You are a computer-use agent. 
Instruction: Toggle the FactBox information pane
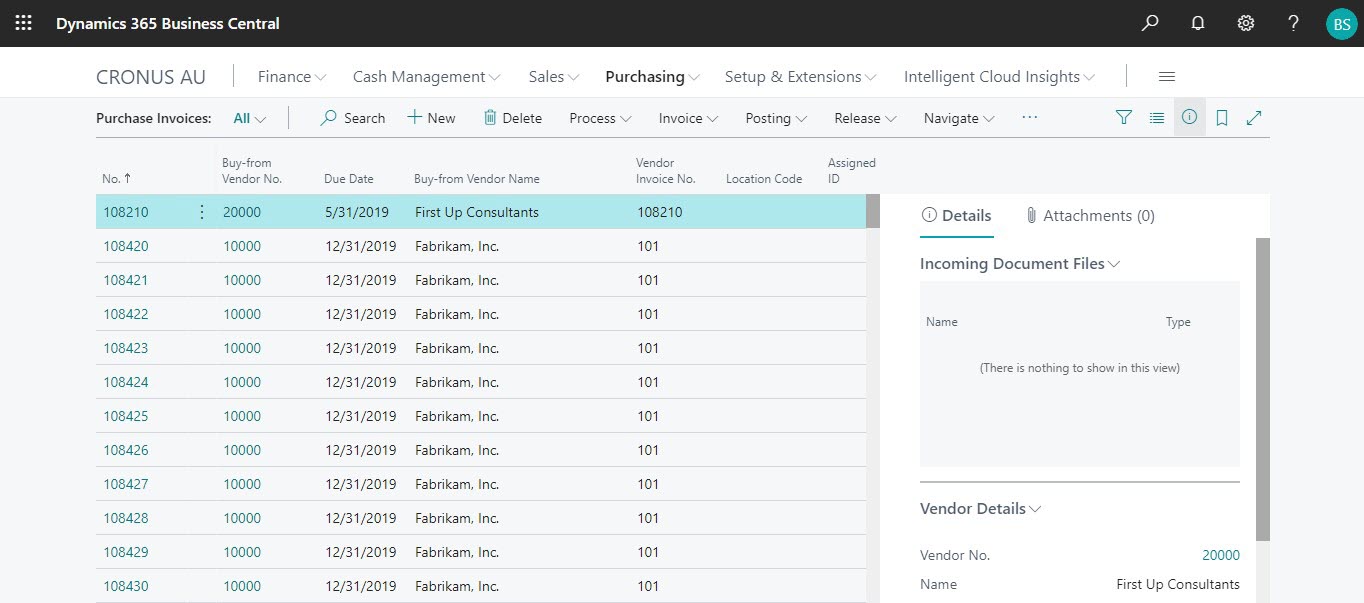1189,118
